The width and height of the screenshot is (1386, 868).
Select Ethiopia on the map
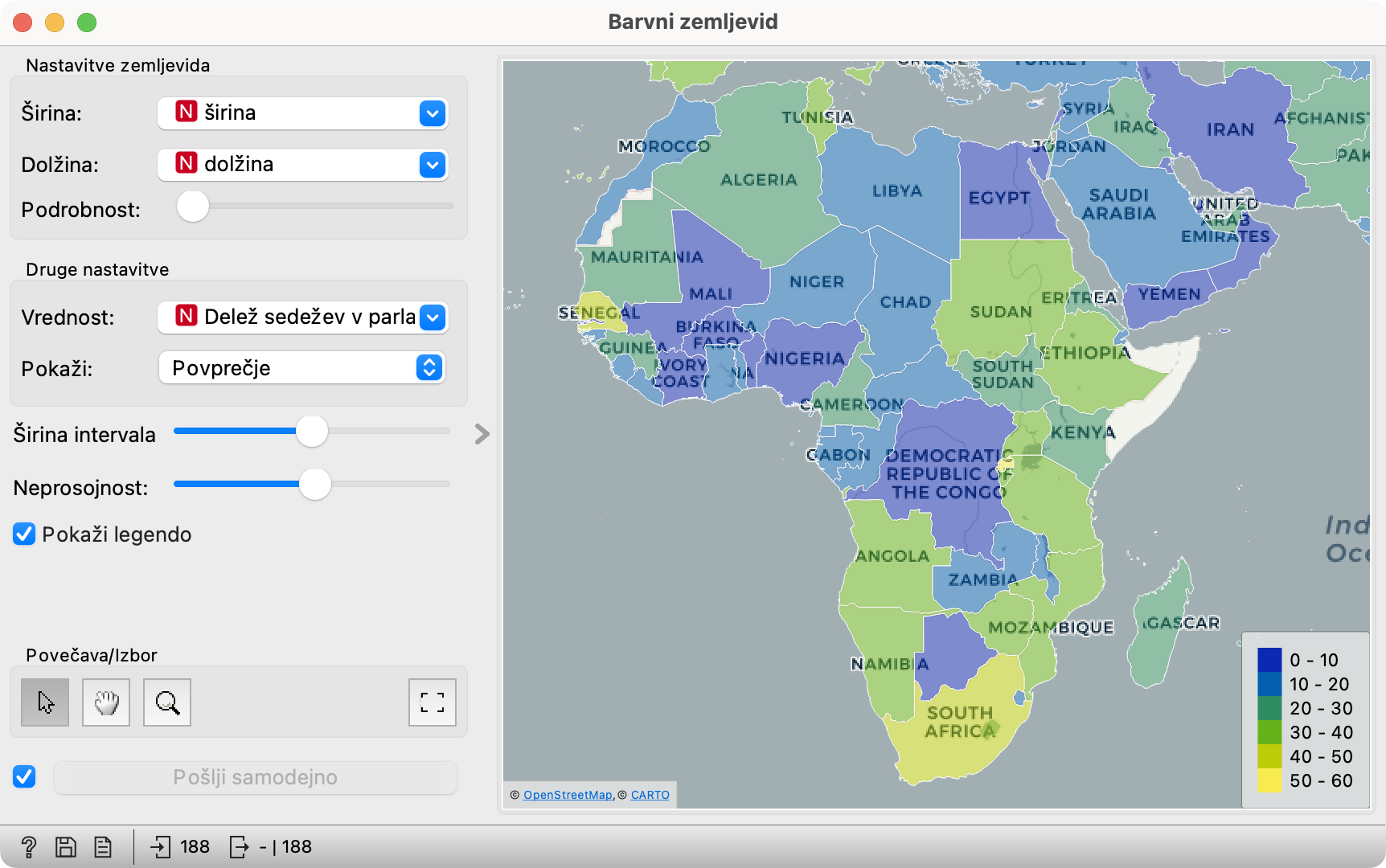1085,352
